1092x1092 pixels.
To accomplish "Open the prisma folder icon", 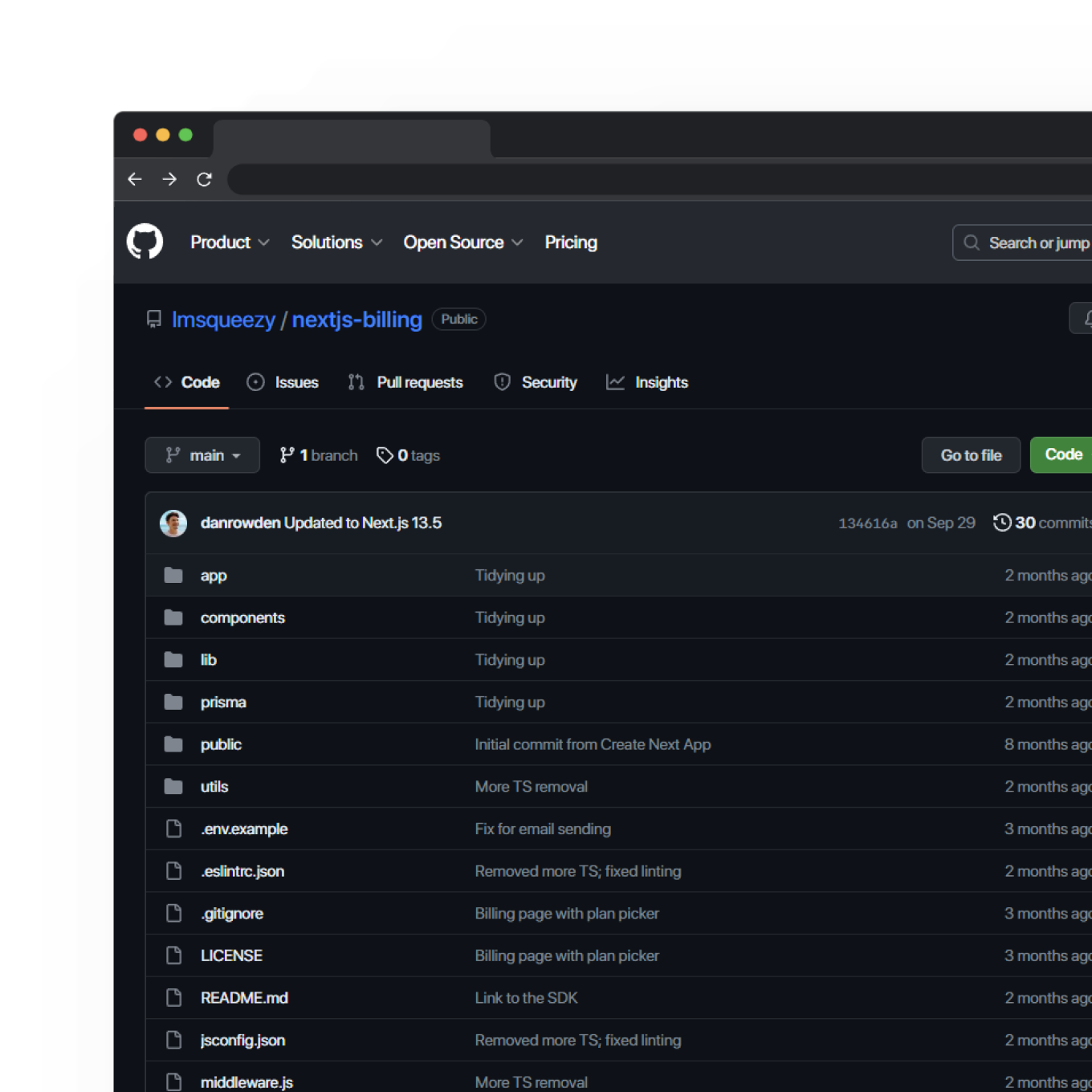I will click(x=173, y=702).
